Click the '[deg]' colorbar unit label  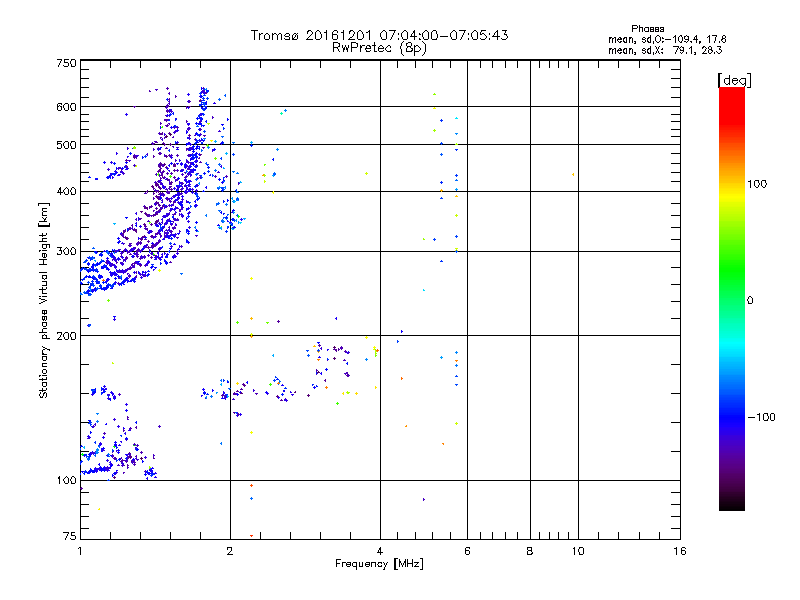[x=734, y=80]
